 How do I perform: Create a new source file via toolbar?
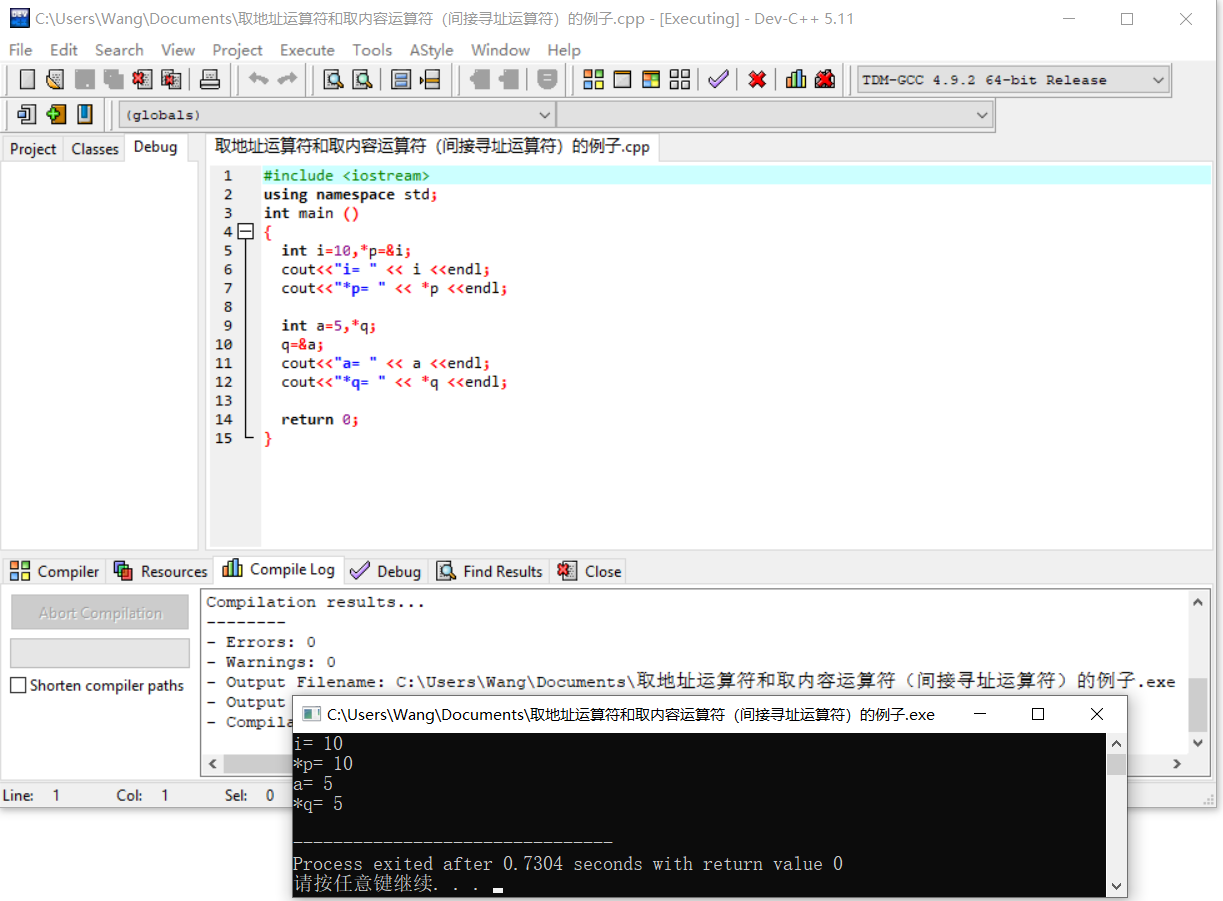click(27, 80)
